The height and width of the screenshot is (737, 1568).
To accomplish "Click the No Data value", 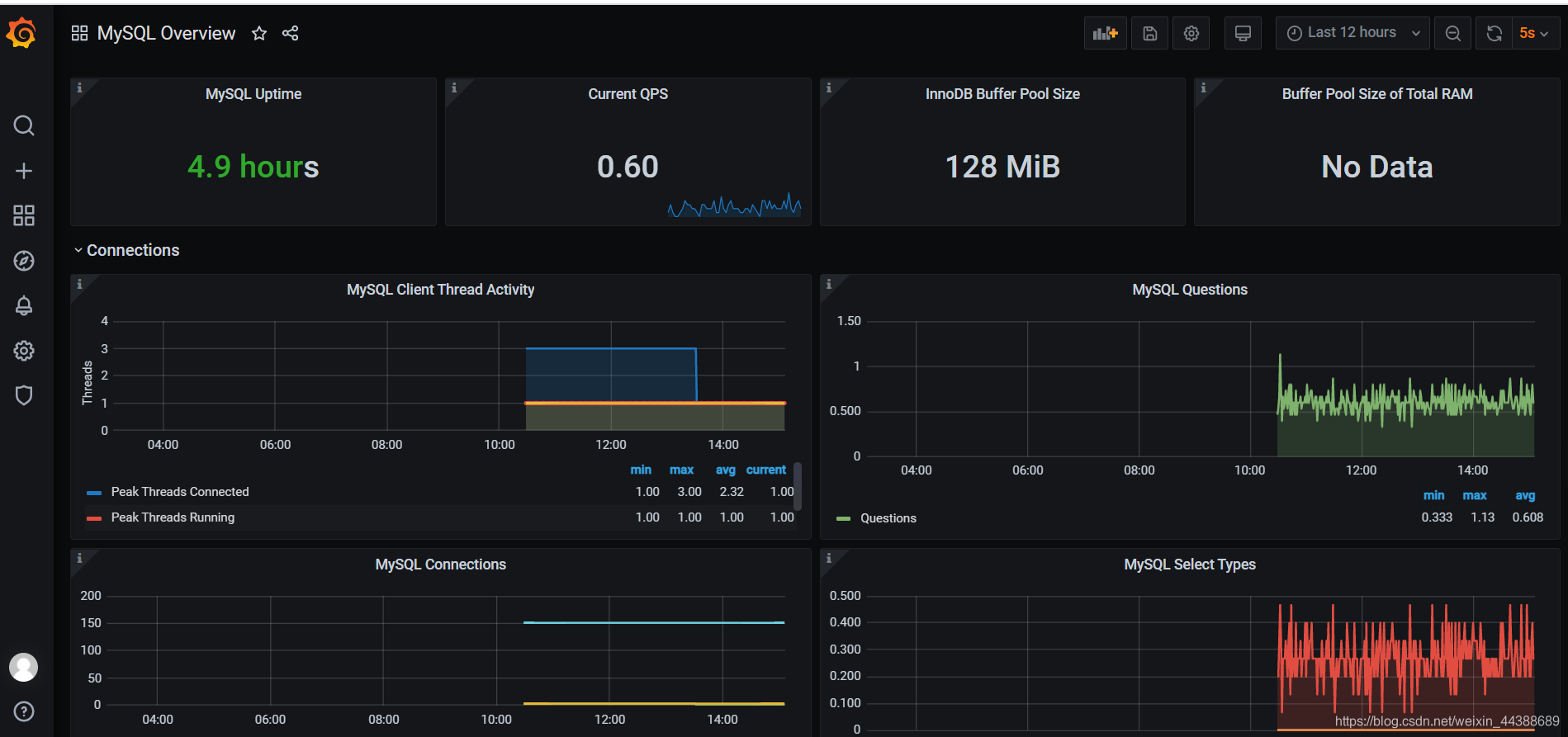I will [1377, 167].
